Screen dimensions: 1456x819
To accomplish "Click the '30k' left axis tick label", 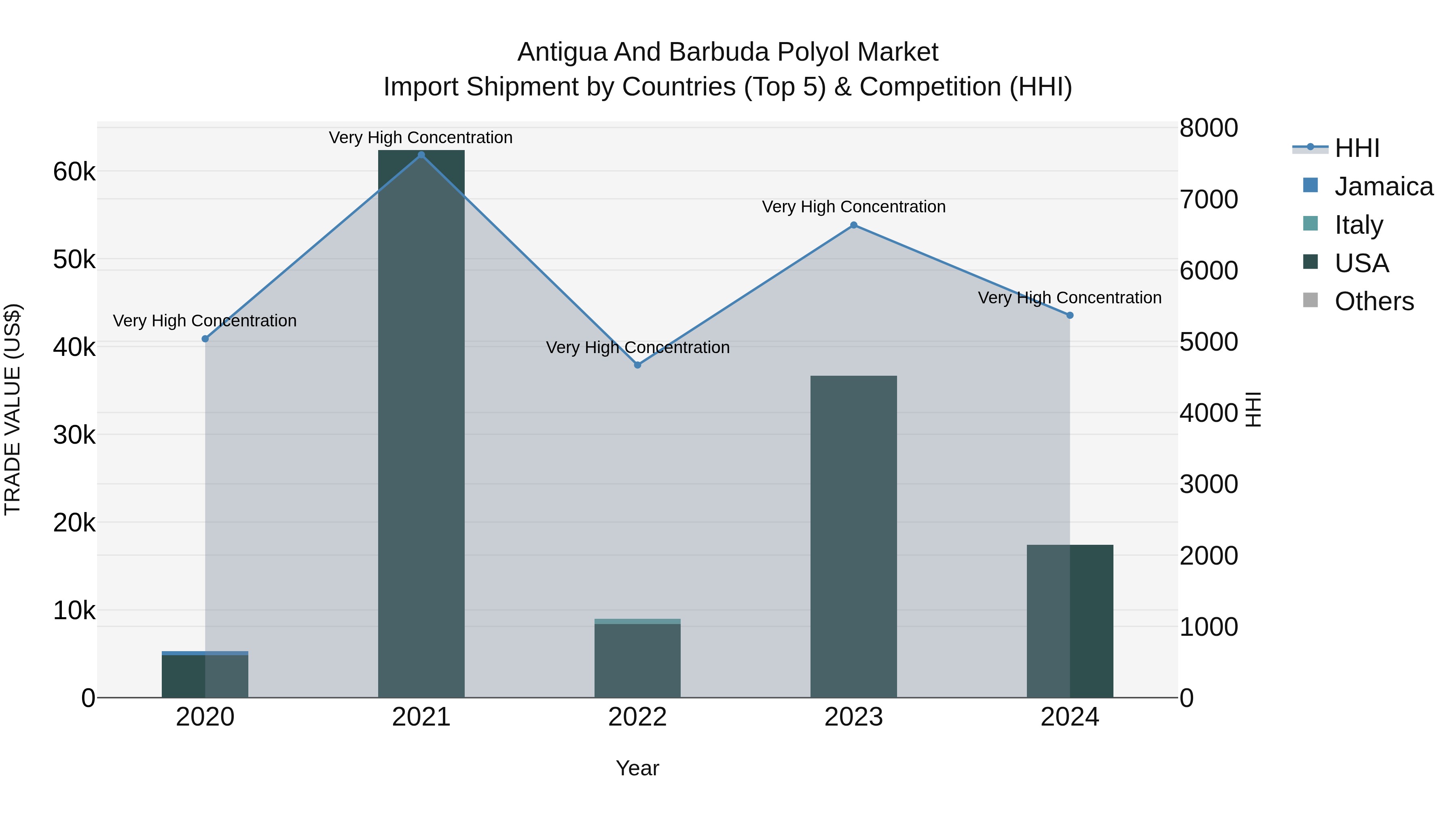I will pyautogui.click(x=74, y=435).
